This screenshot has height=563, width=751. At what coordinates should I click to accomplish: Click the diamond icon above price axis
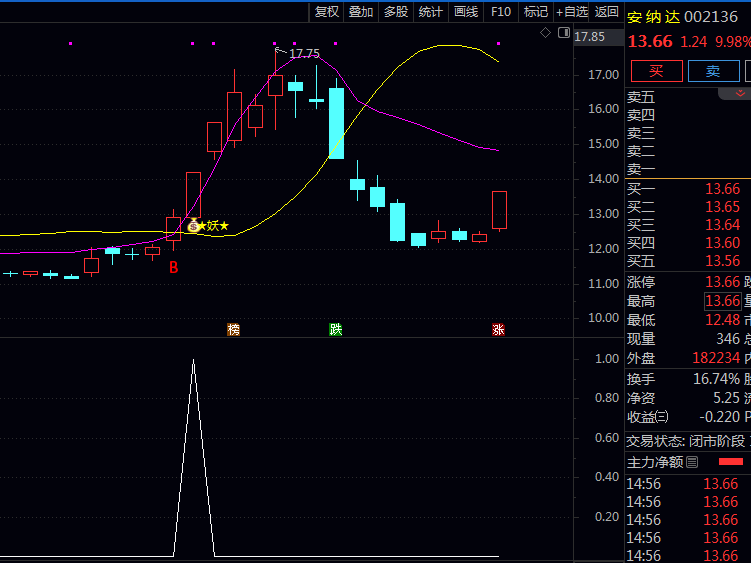[545, 33]
